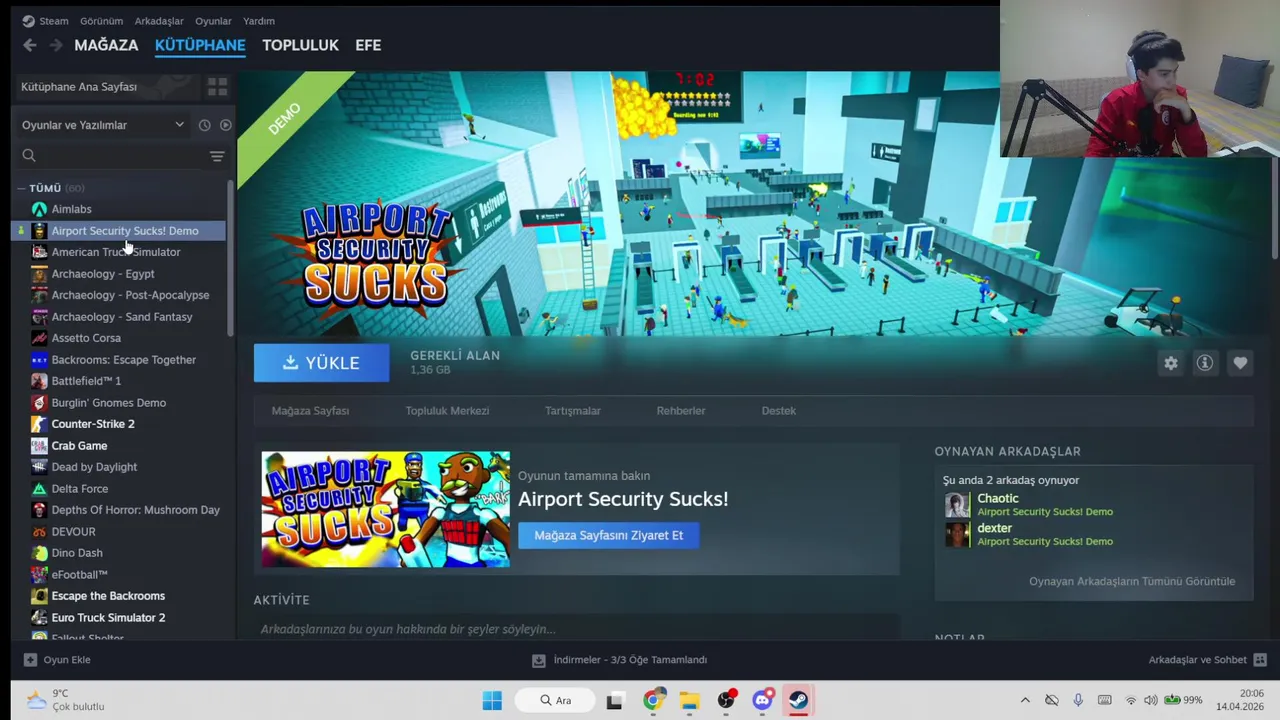Open the friends and chat icon

(1260, 660)
